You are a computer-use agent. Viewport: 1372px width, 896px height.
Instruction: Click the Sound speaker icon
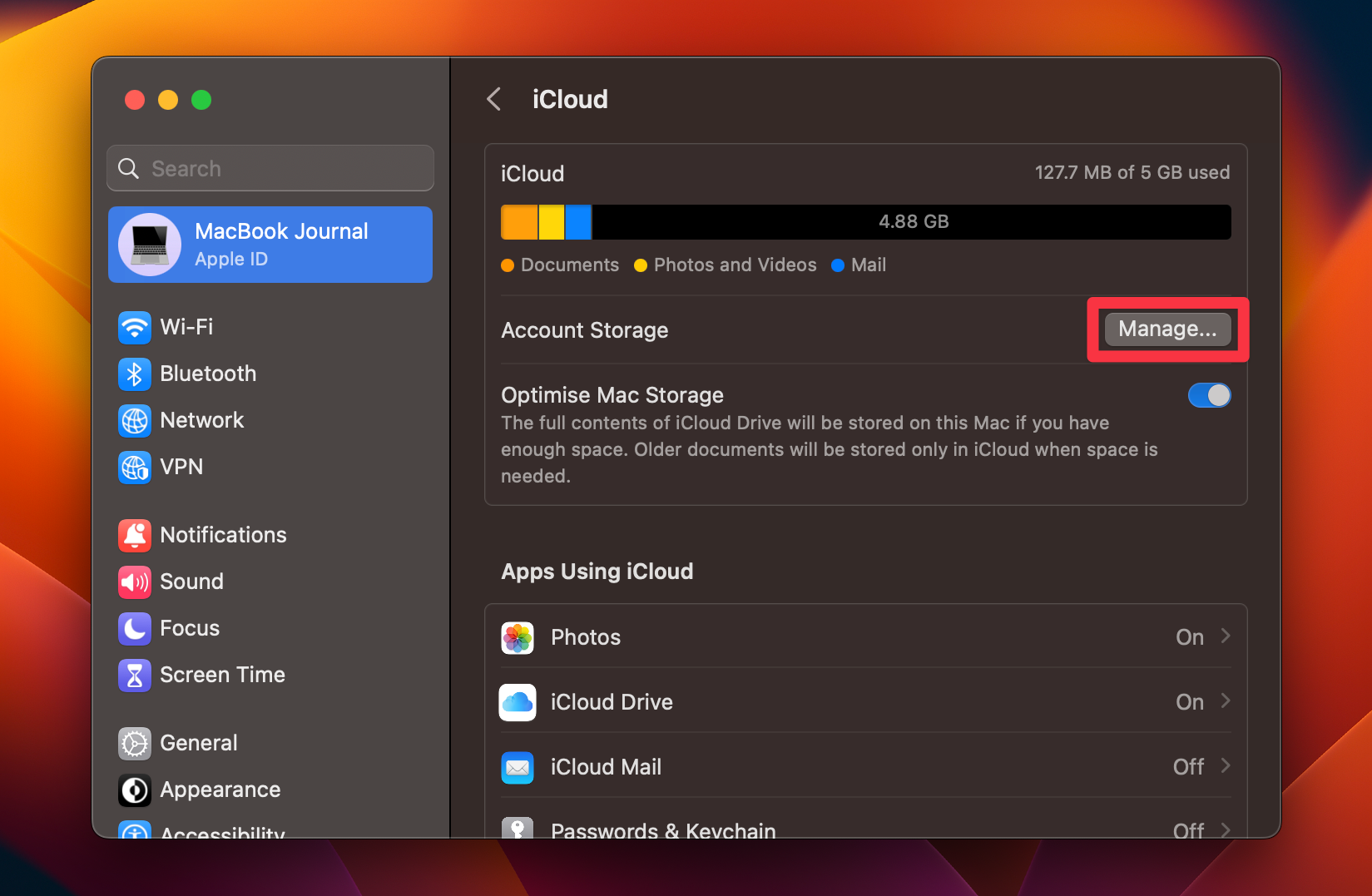click(134, 582)
